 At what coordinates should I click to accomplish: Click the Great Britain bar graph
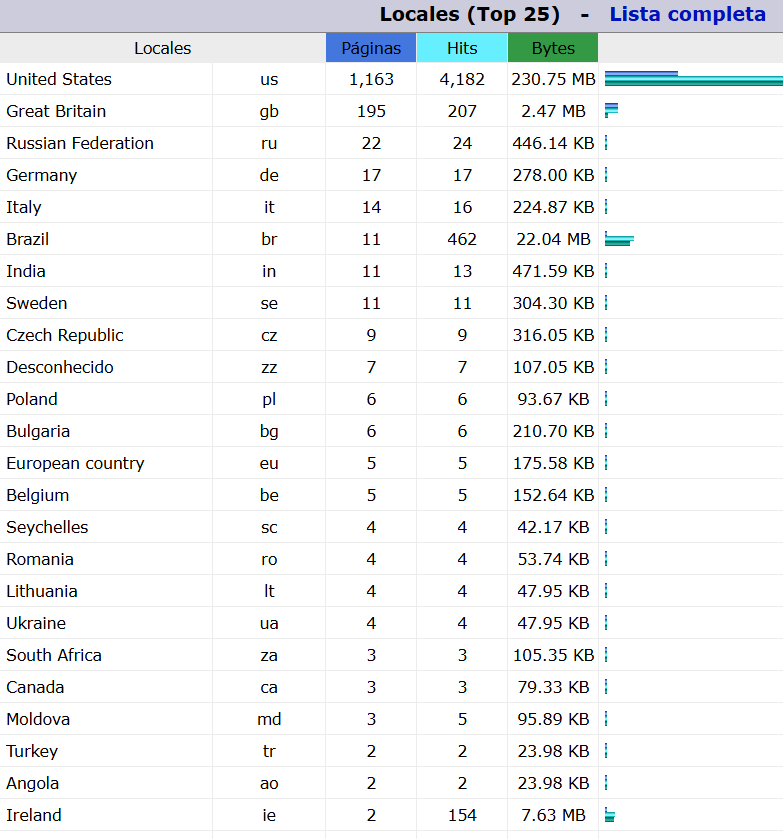click(x=612, y=111)
